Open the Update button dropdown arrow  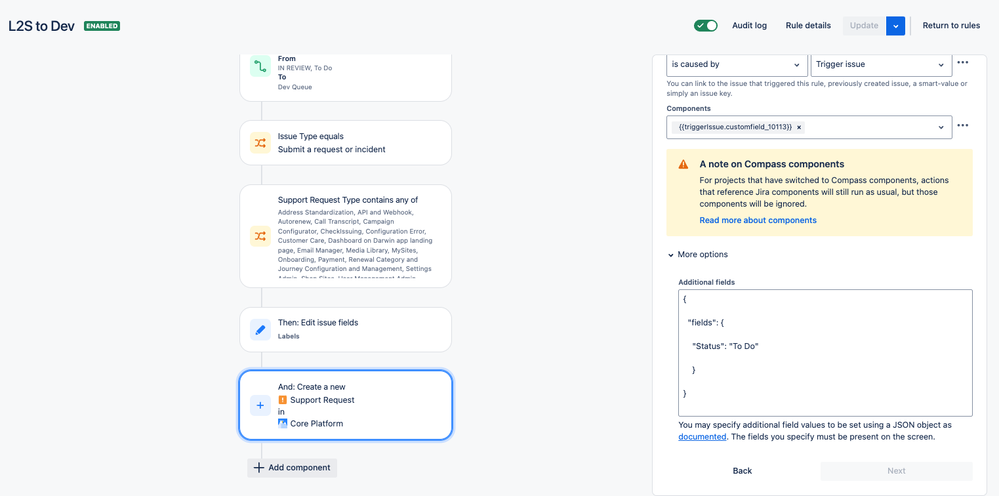pos(895,25)
